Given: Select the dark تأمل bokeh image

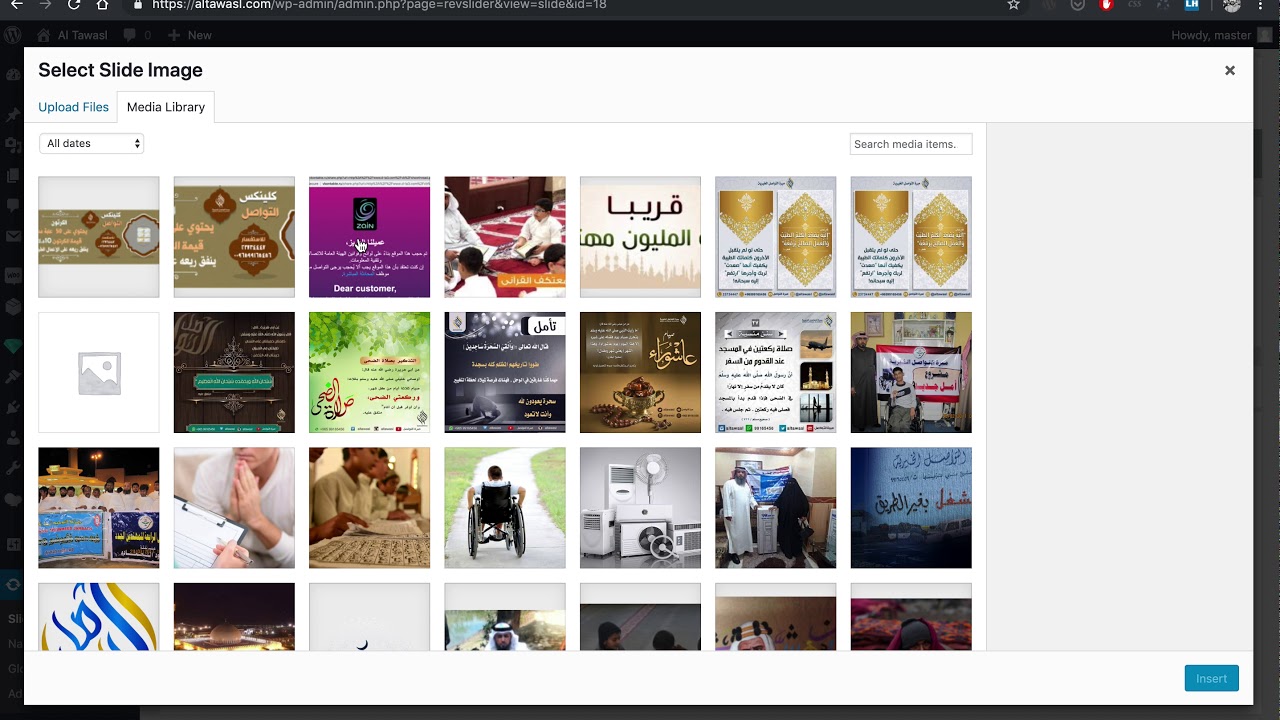Looking at the screenshot, I should (x=505, y=372).
